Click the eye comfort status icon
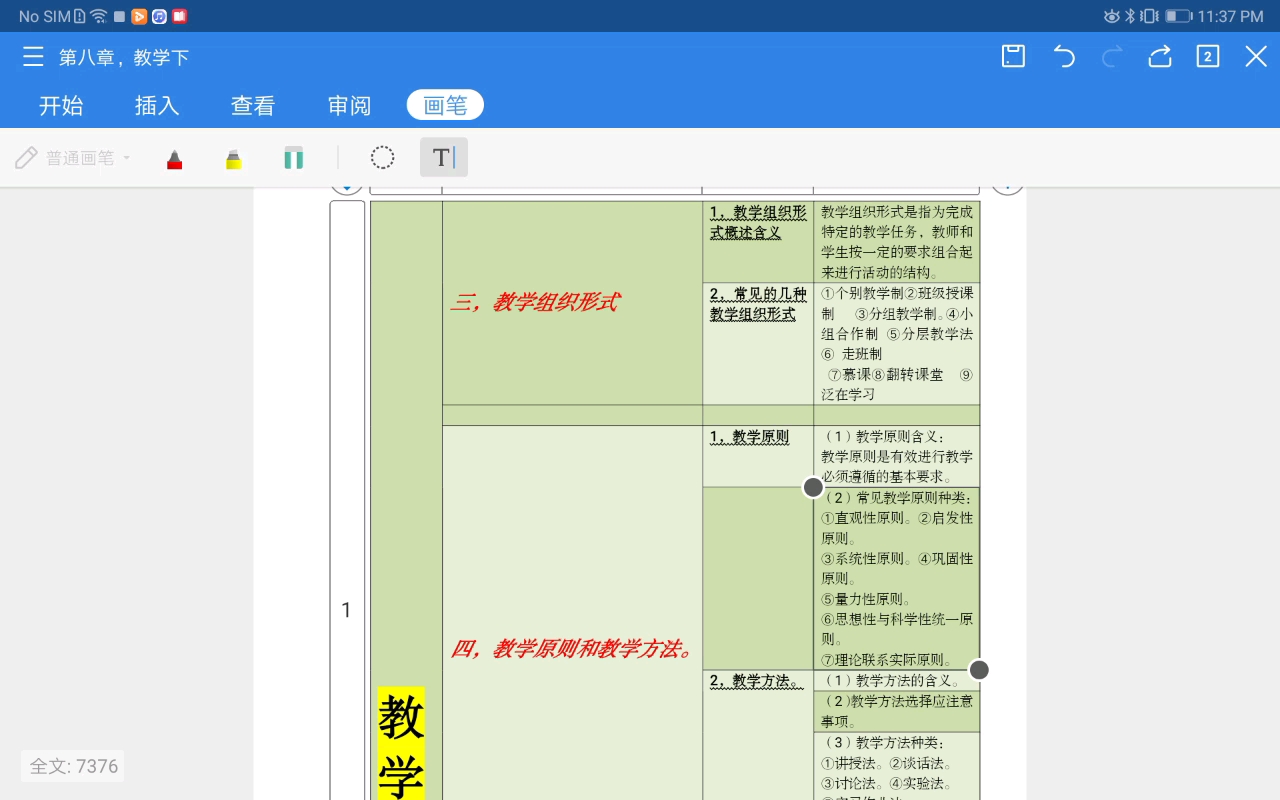Viewport: 1280px width, 800px height. (1111, 16)
